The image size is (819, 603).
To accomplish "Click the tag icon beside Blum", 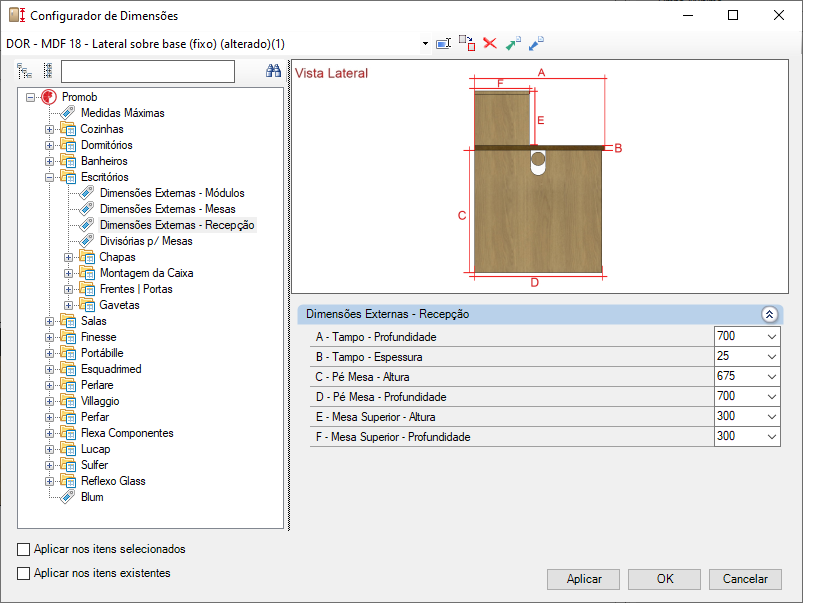I will pyautogui.click(x=68, y=497).
